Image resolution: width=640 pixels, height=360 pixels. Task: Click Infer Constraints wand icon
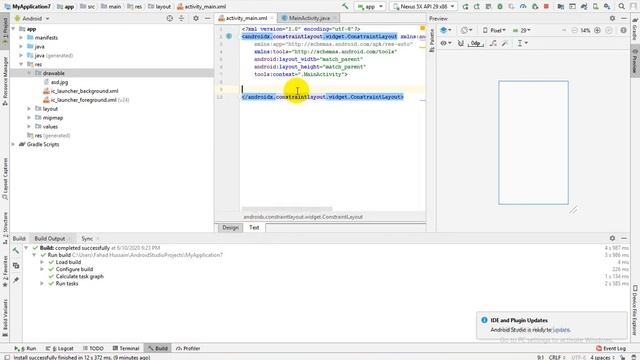505,43
